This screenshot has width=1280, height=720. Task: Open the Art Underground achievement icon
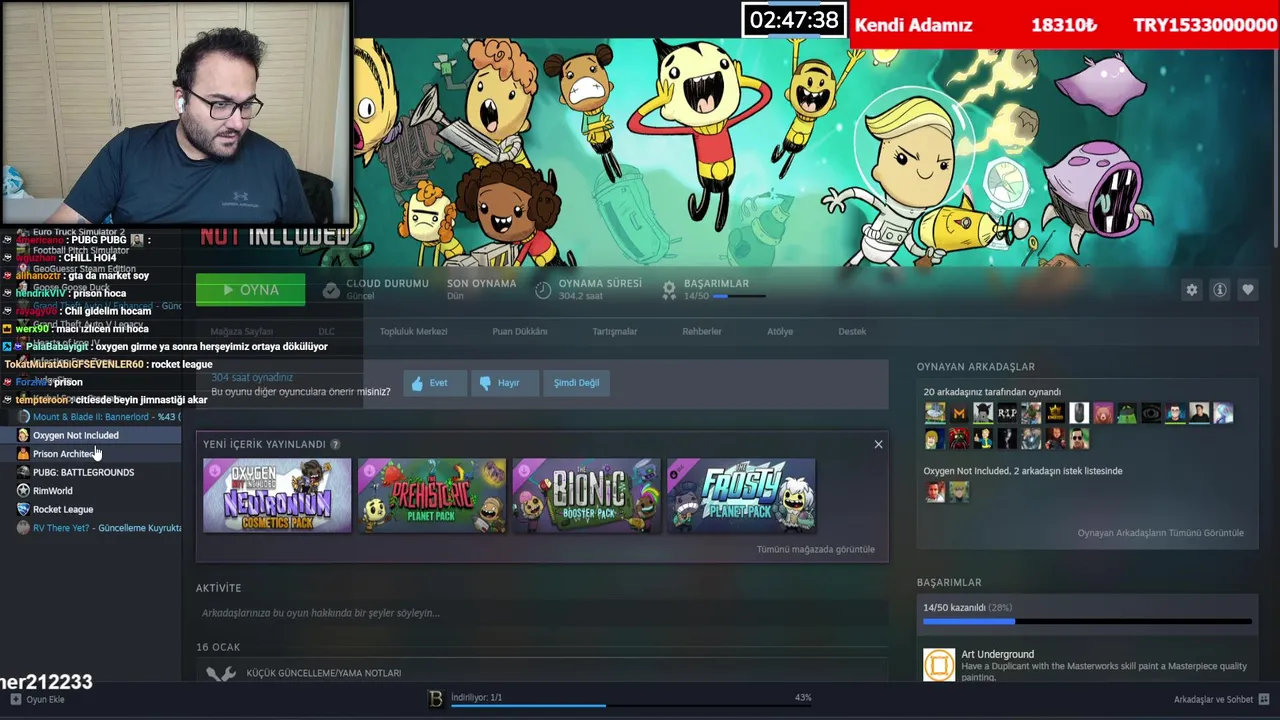[x=939, y=665]
